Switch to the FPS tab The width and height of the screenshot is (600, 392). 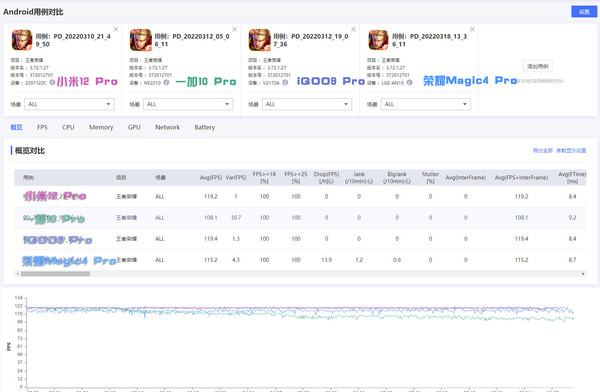42,127
